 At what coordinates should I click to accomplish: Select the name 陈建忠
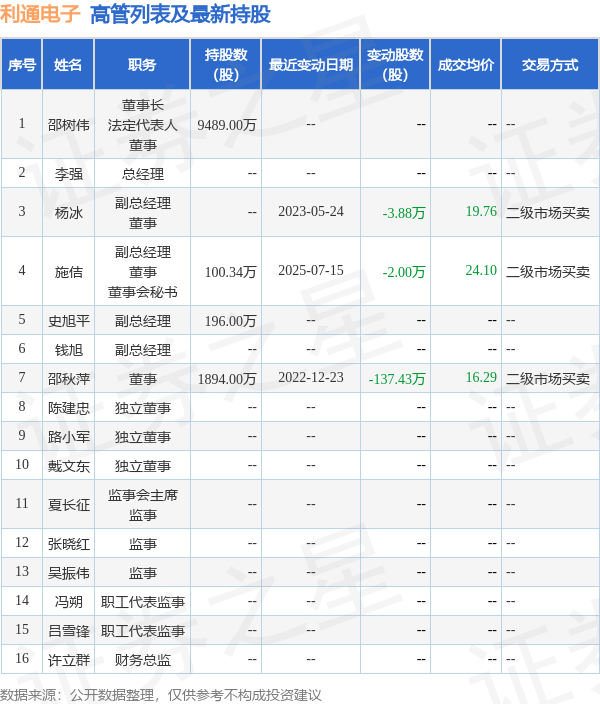68,408
